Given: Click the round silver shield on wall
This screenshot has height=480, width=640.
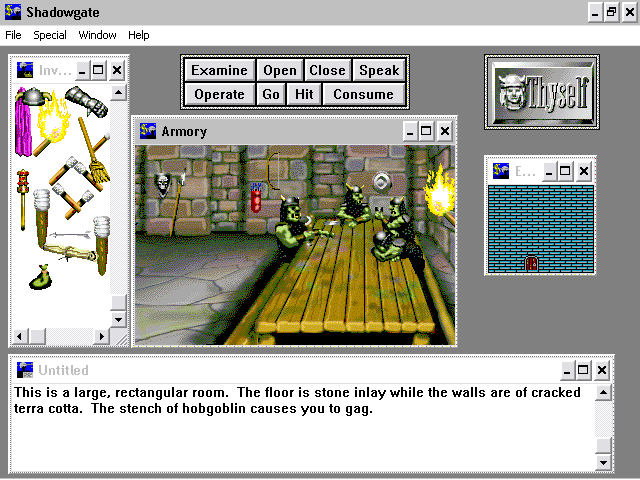Looking at the screenshot, I should point(382,182).
